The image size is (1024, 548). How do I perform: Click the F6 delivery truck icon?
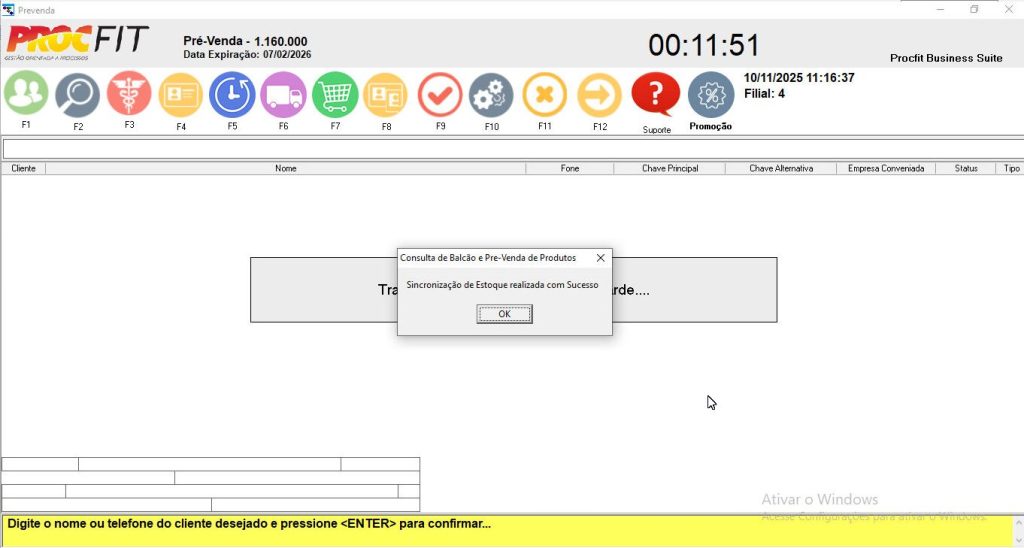283,95
